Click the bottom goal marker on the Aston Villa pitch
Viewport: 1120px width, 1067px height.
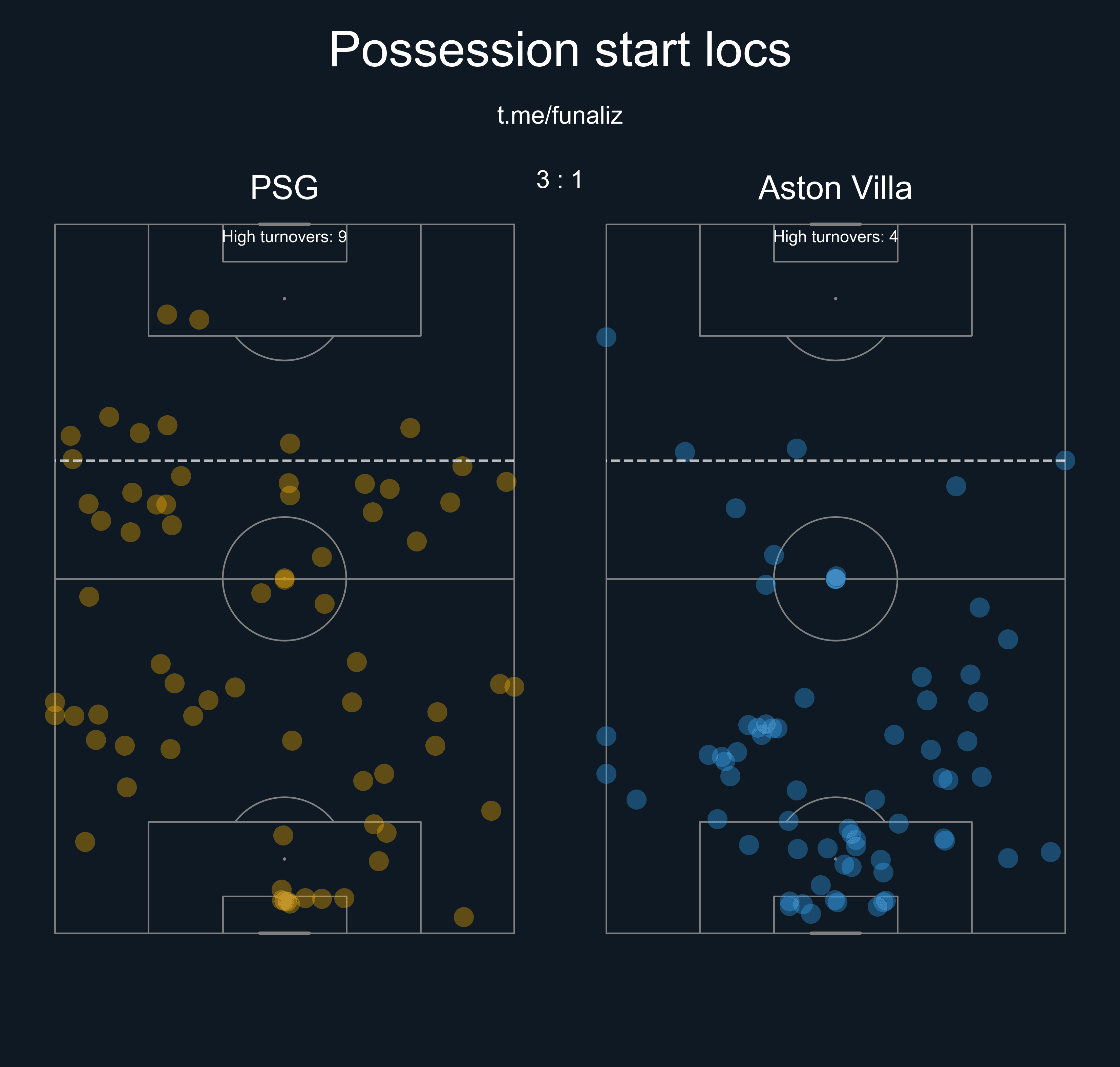[x=835, y=933]
